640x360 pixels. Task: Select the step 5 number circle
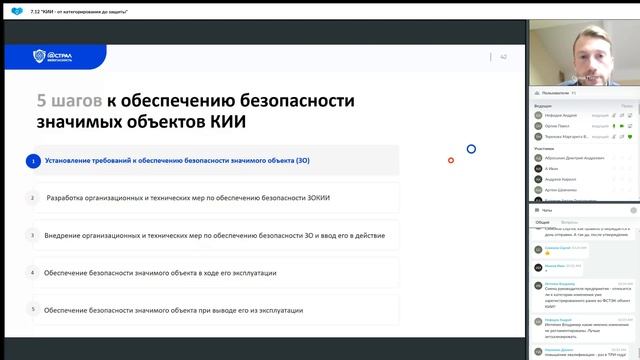(33, 309)
